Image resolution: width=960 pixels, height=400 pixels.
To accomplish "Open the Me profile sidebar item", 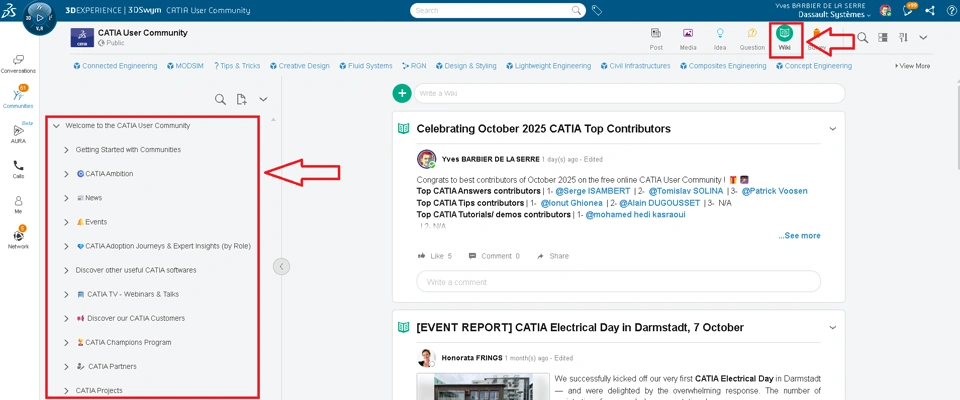I will (18, 204).
